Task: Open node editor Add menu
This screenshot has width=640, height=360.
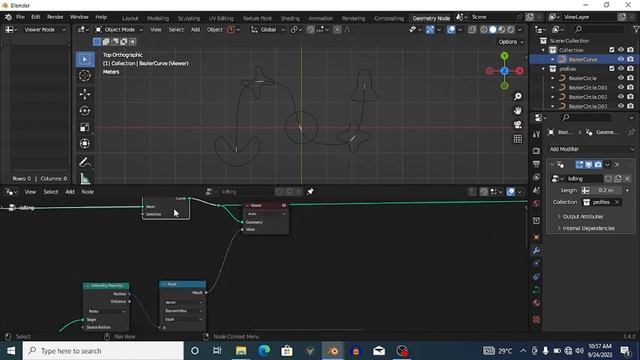Action: [70, 191]
